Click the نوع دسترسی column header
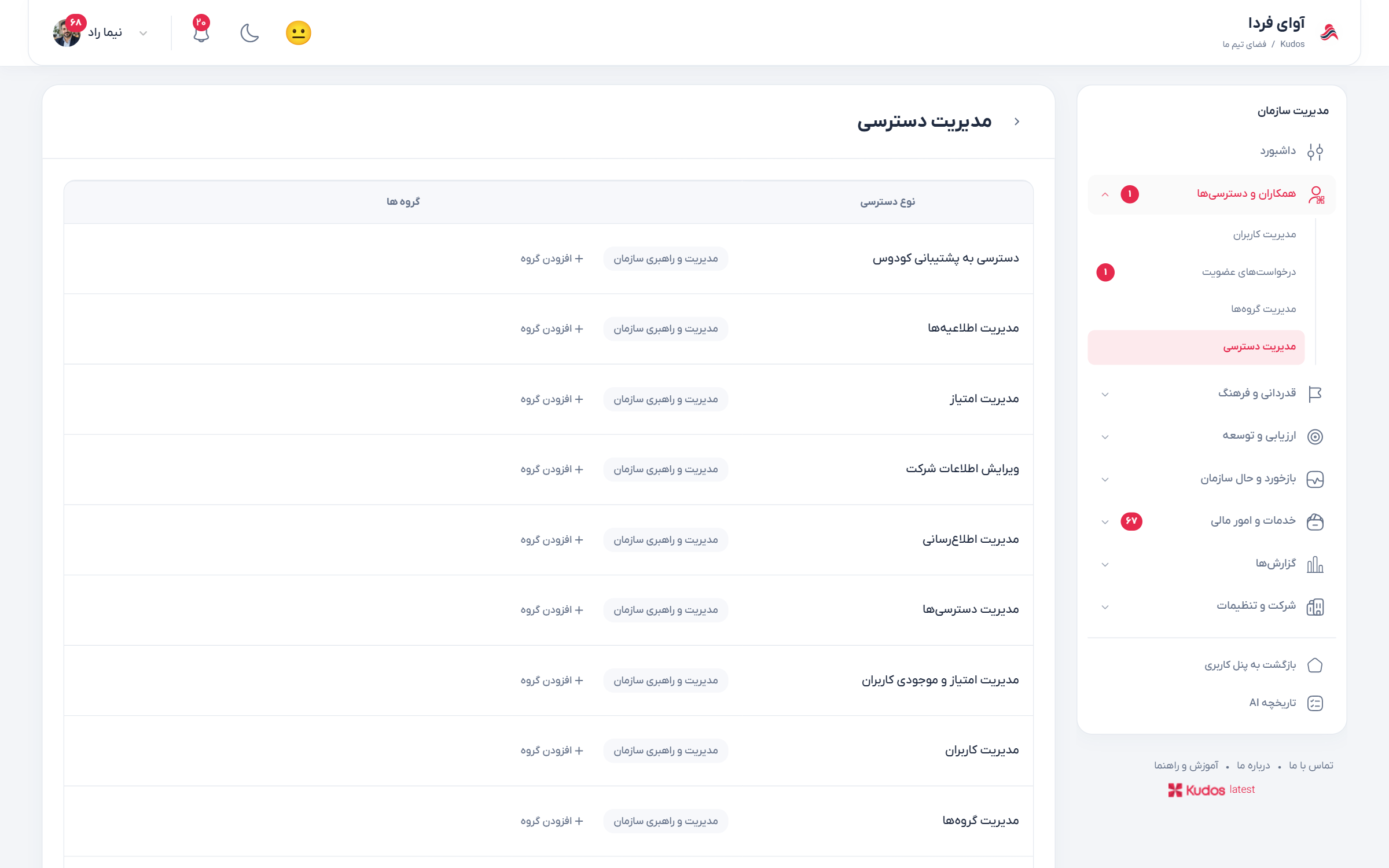Image resolution: width=1389 pixels, height=868 pixels. tap(887, 201)
